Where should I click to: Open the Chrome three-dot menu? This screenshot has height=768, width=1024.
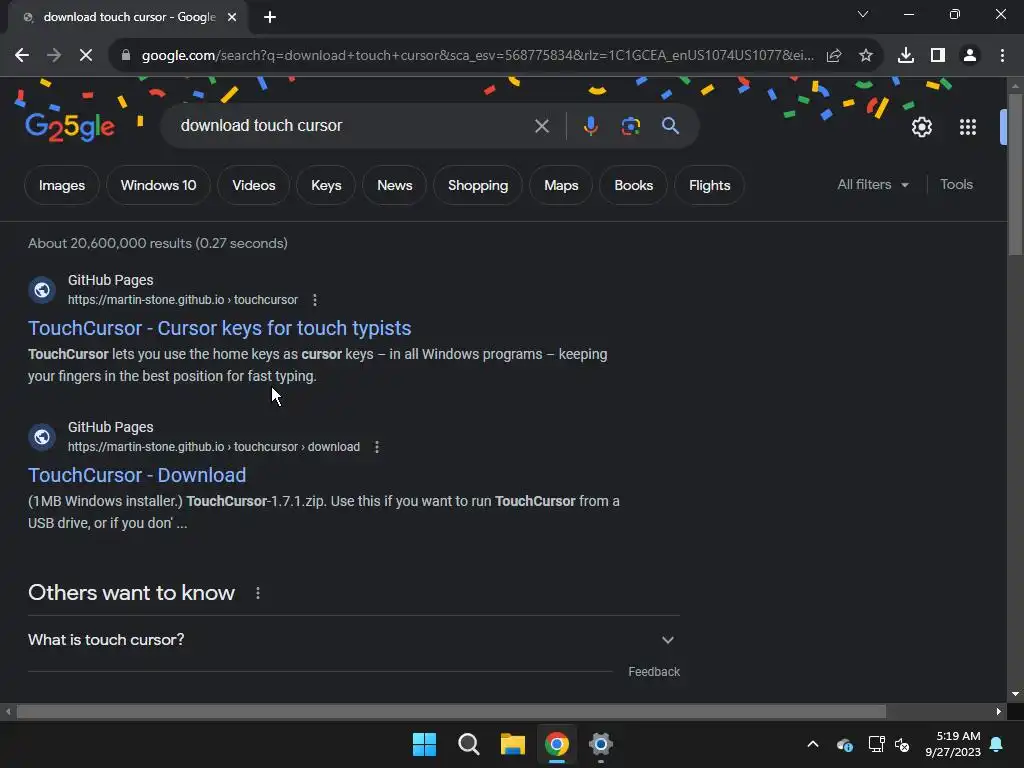pos(1002,56)
